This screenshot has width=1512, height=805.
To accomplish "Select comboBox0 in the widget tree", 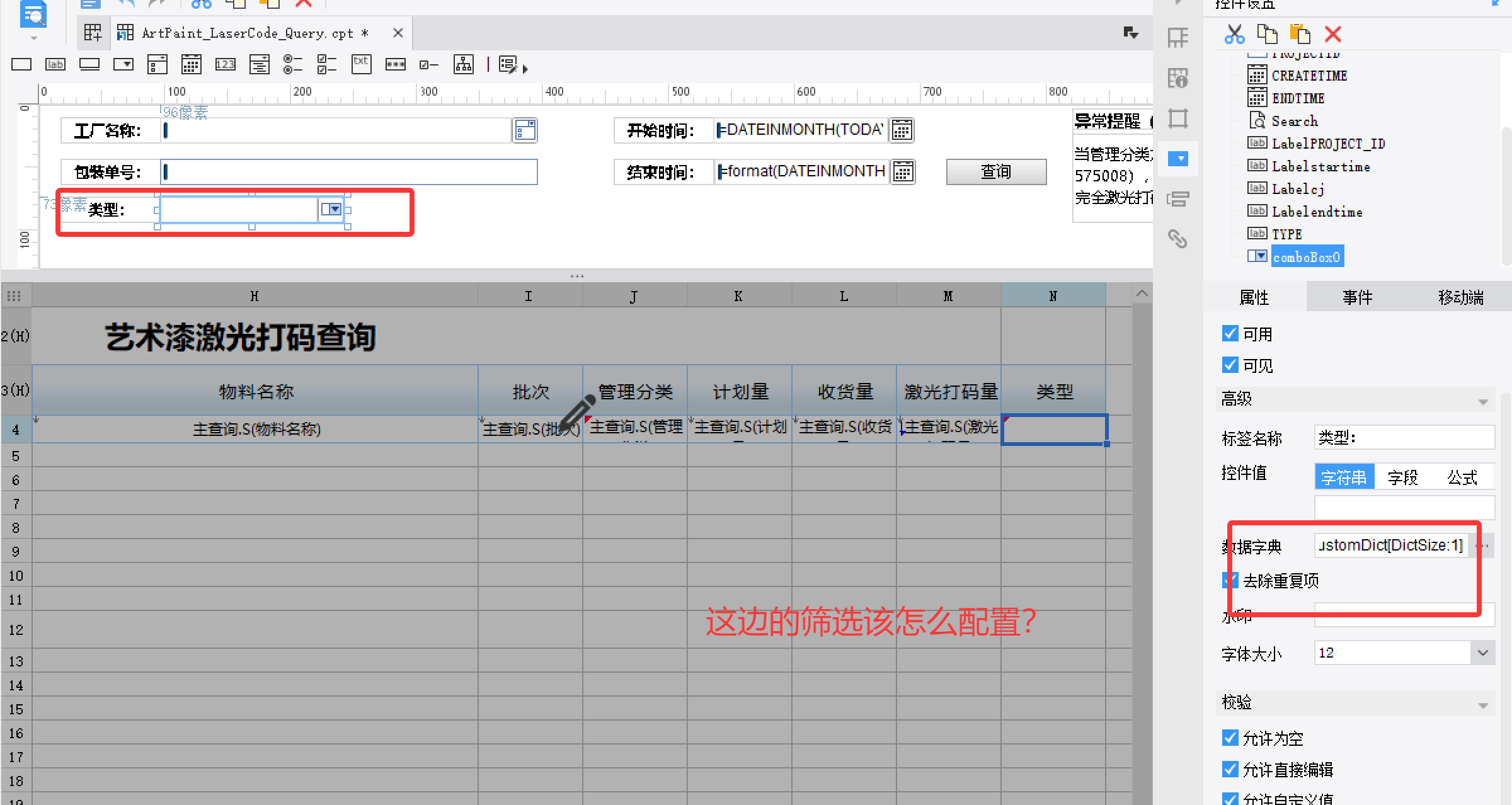I will 1307,256.
